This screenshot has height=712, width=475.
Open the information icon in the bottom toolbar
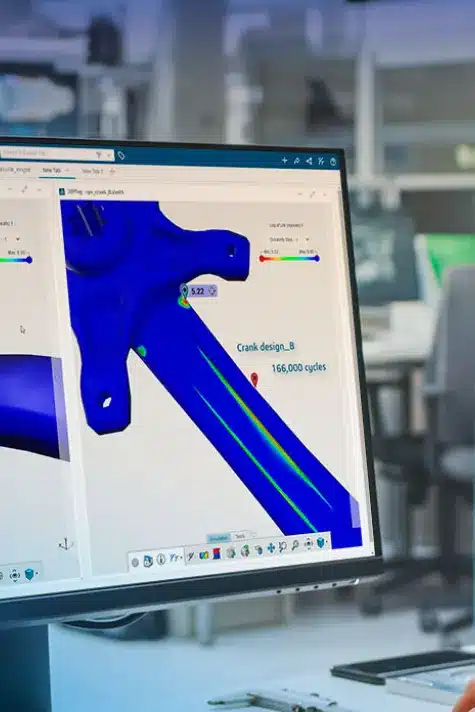(161, 559)
